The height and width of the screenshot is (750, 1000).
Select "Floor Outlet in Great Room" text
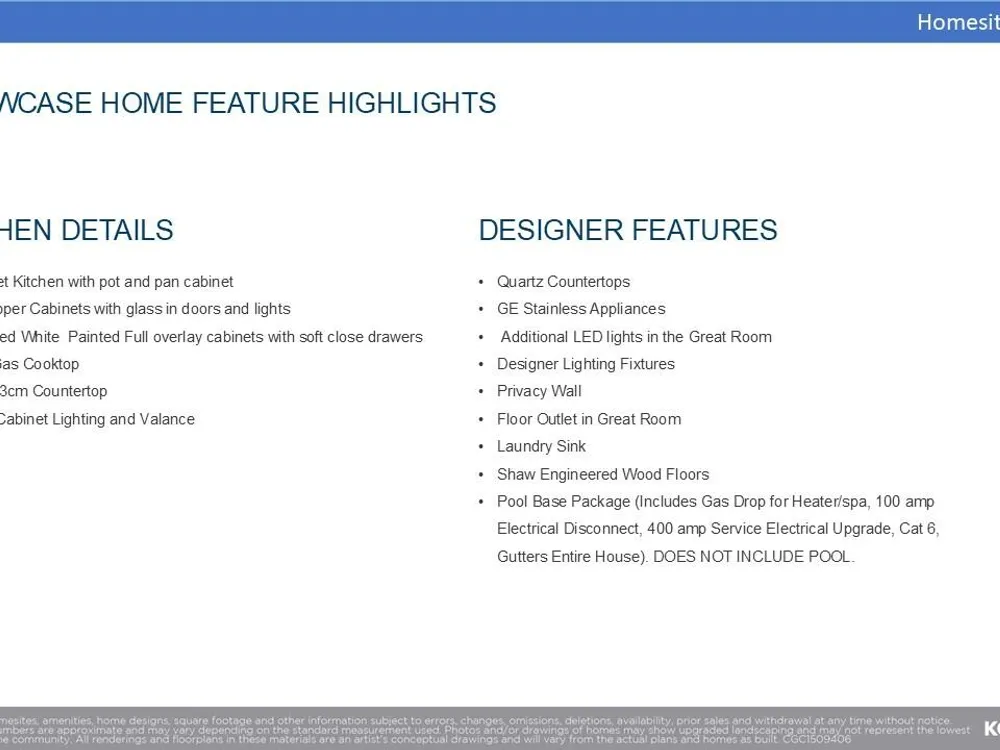pos(589,419)
